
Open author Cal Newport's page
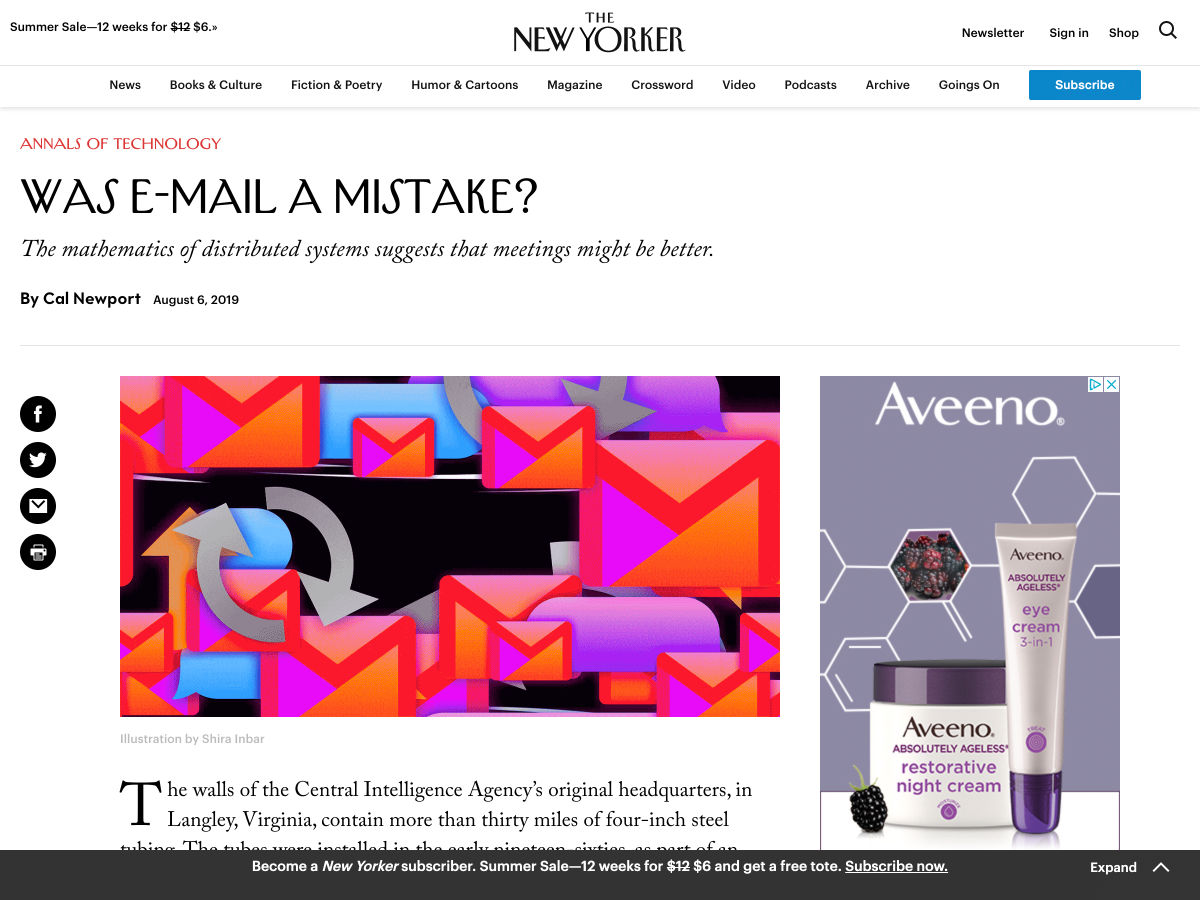click(x=92, y=299)
